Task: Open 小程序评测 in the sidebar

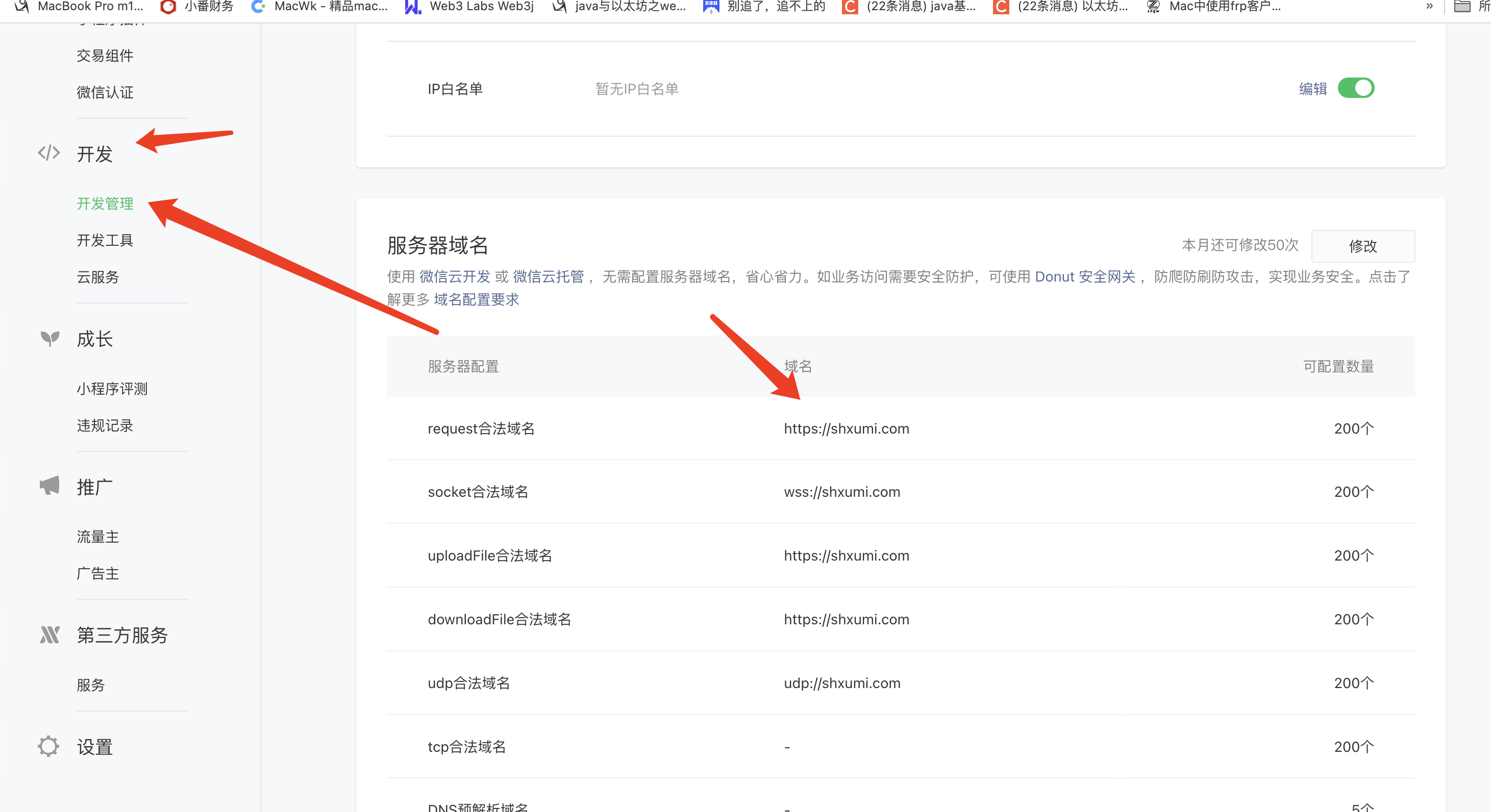Action: coord(112,388)
